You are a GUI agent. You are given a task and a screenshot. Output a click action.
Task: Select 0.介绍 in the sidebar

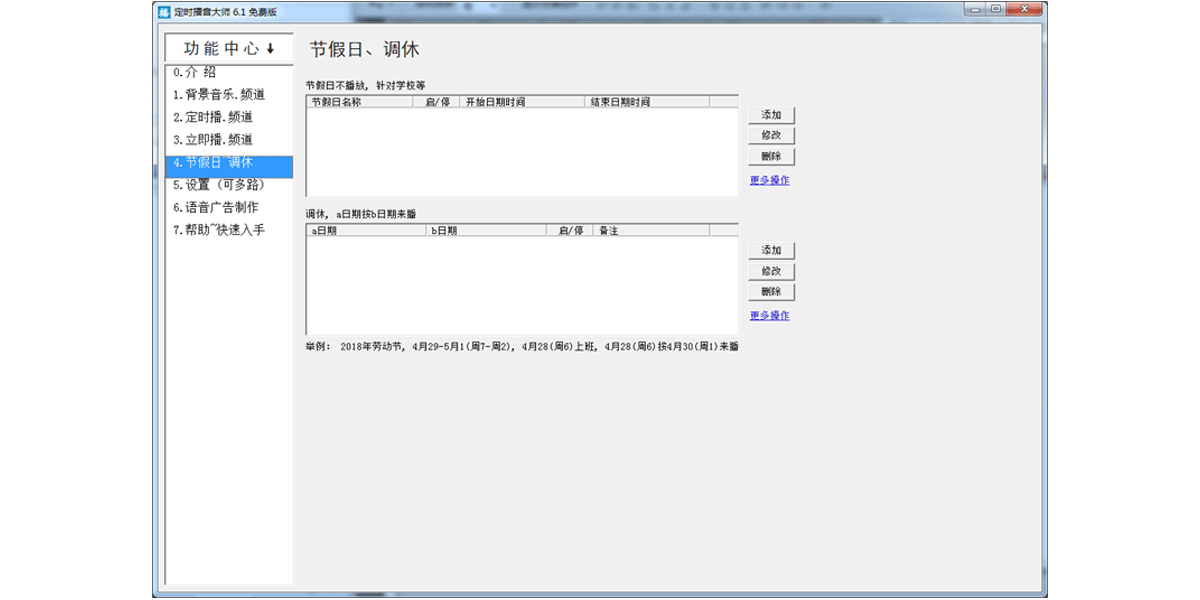(x=193, y=72)
